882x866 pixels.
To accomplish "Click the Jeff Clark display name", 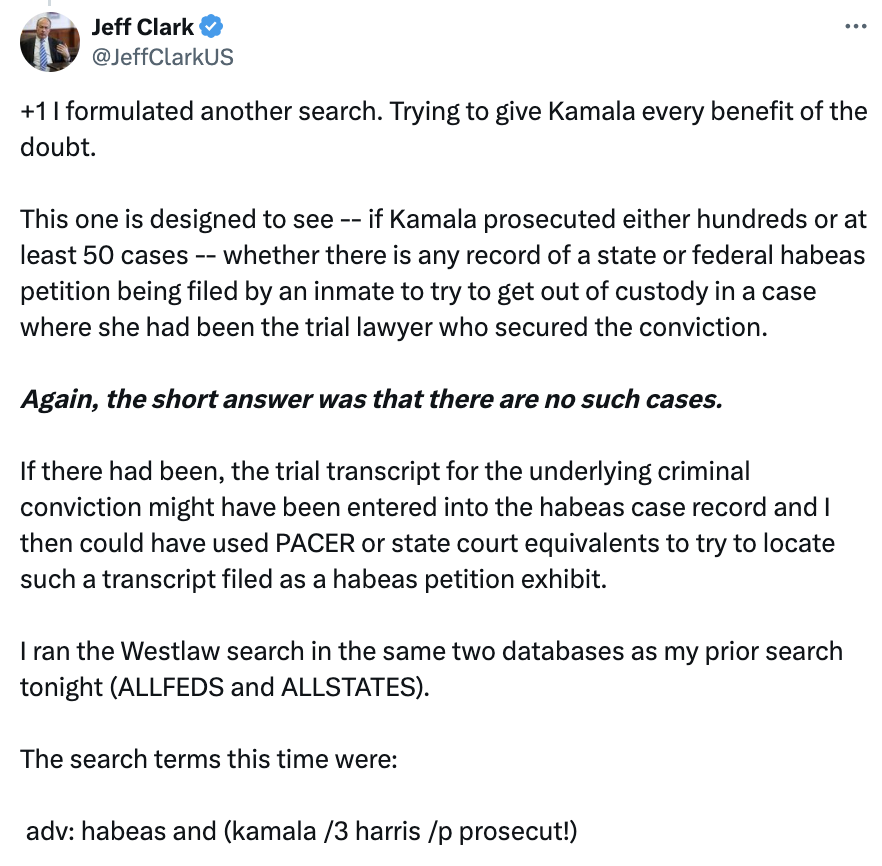I will coord(142,26).
